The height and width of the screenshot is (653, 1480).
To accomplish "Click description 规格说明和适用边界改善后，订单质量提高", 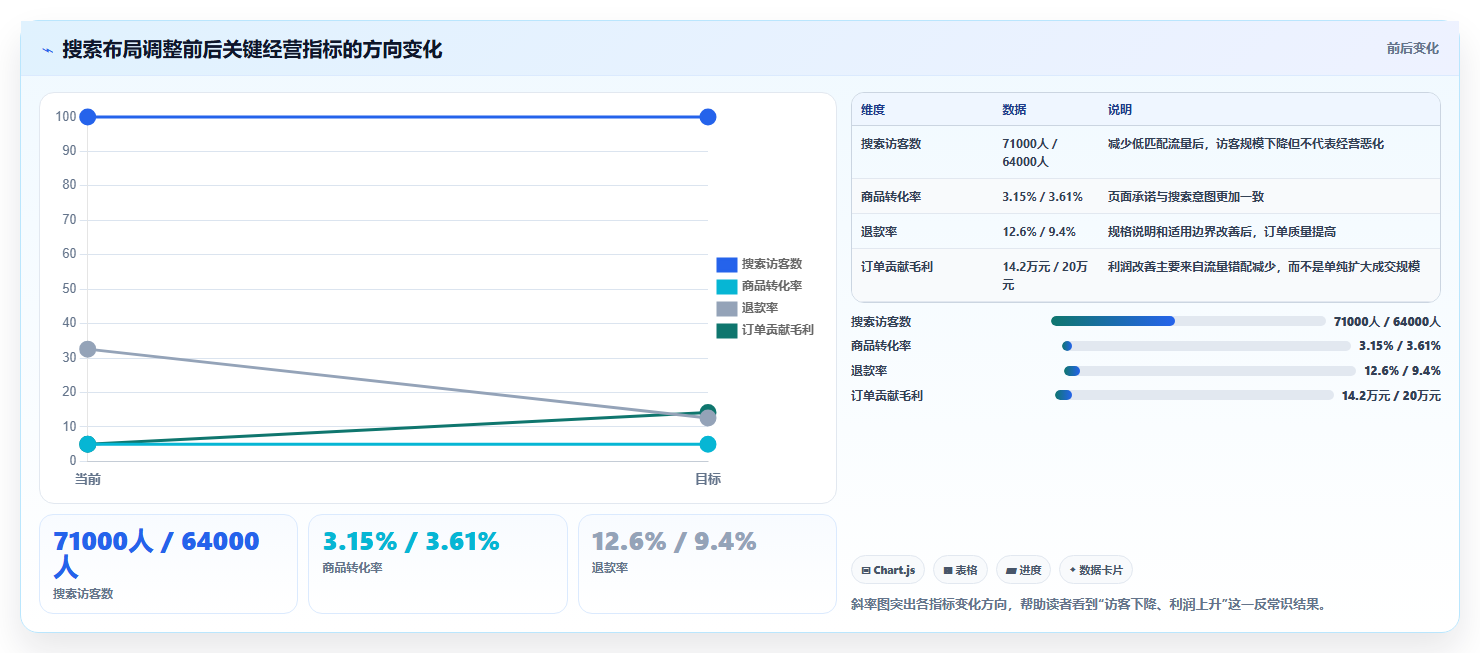I will click(x=1222, y=232).
